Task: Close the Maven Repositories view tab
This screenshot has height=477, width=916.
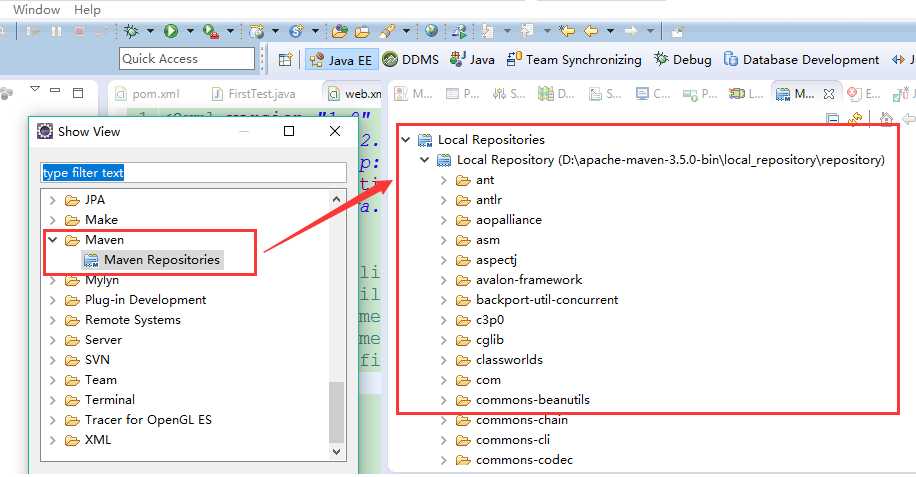Action: (828, 93)
